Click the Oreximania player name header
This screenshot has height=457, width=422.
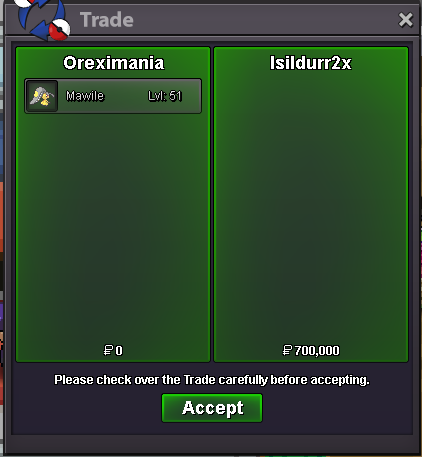[x=114, y=63]
